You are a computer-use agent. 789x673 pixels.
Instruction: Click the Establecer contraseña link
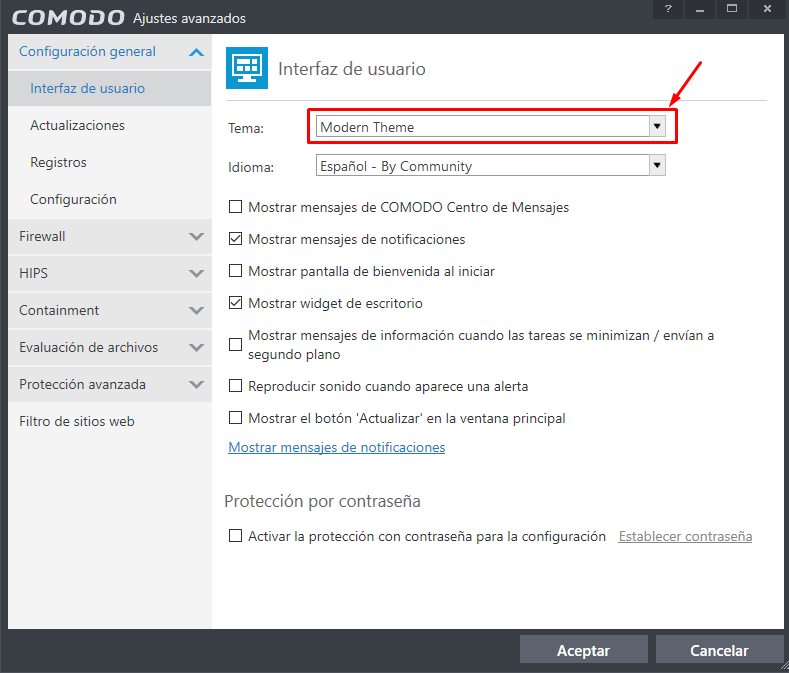[685, 536]
